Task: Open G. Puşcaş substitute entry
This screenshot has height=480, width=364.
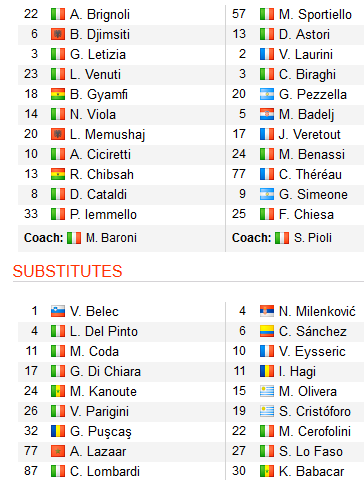Action: 101,431
